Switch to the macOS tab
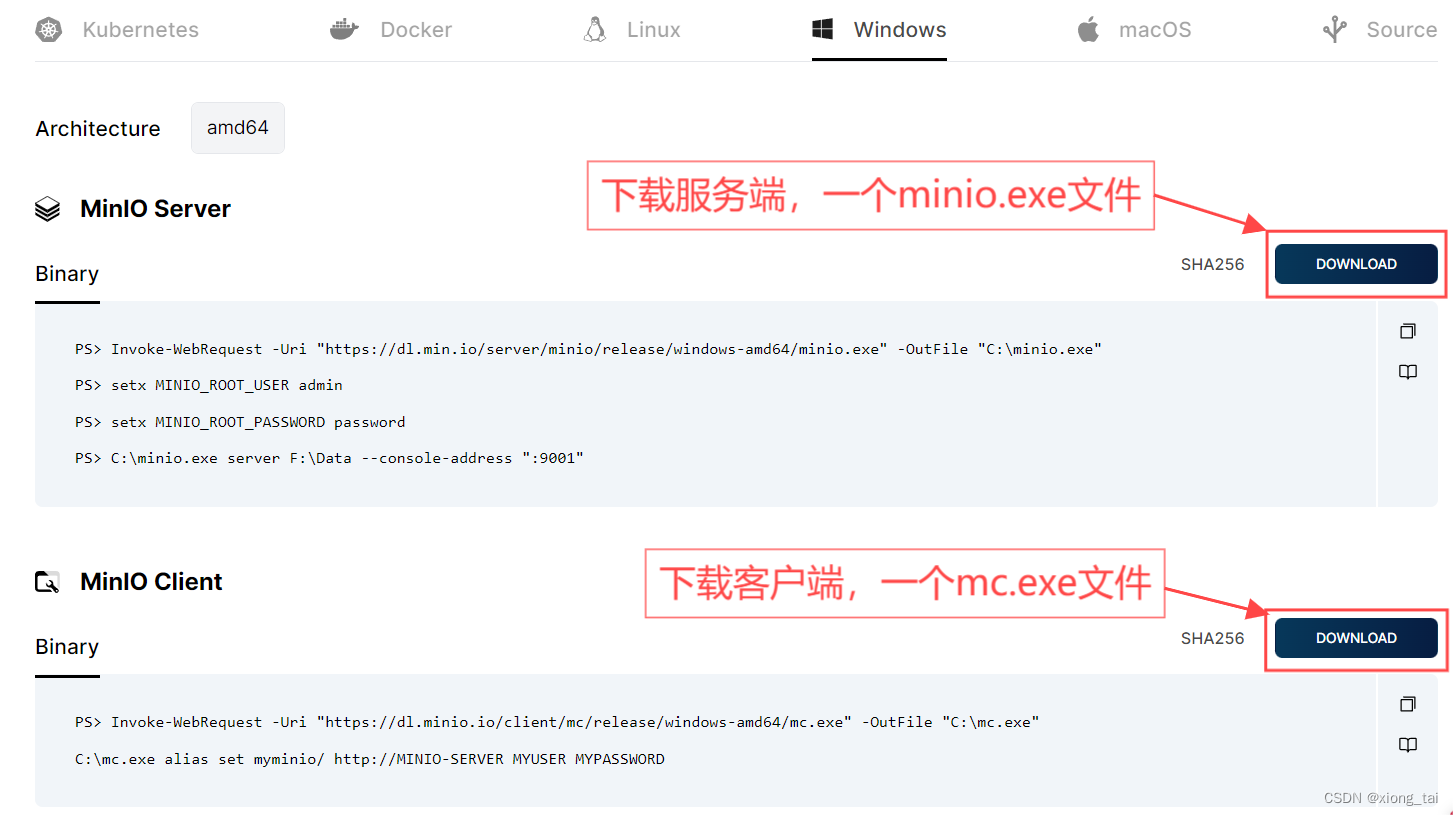Viewport: 1453px width, 815px height. pos(1134,30)
